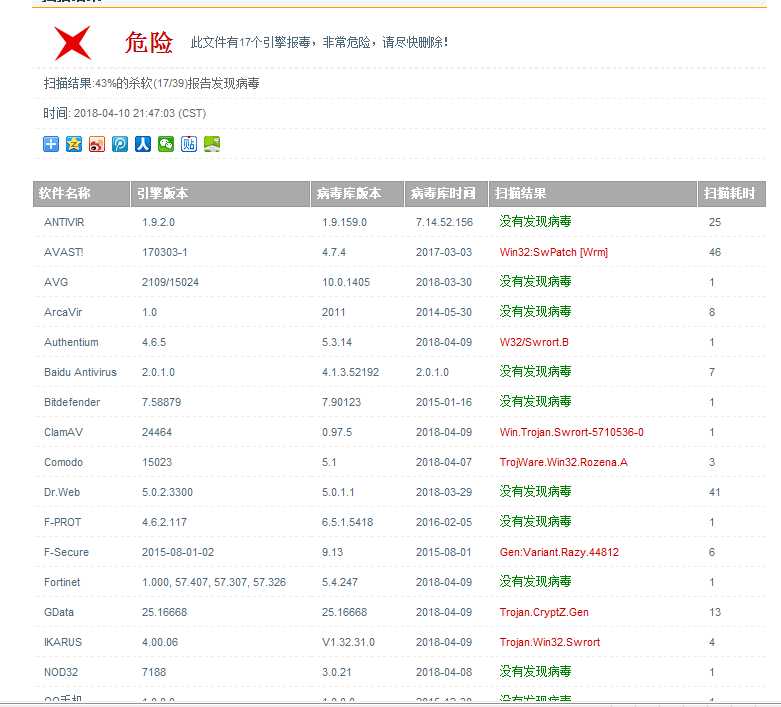
Task: Click the ClamAV row name
Action: click(63, 432)
